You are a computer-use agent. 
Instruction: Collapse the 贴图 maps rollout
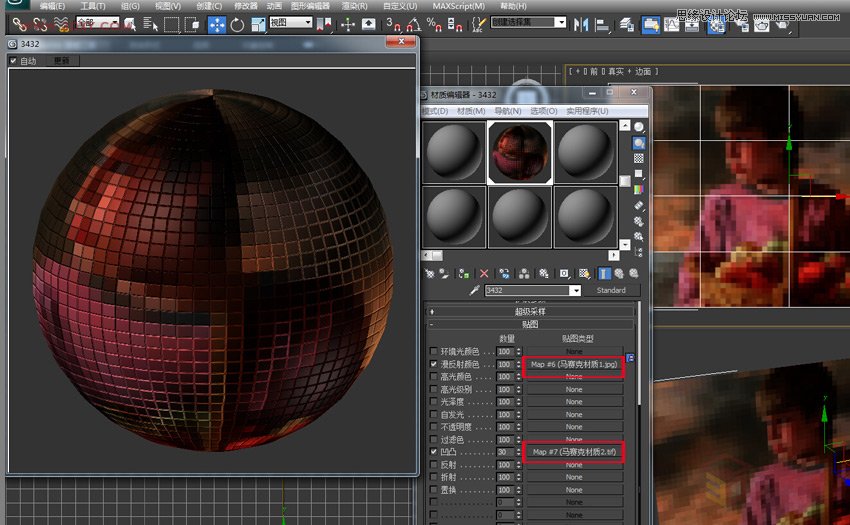[530, 324]
